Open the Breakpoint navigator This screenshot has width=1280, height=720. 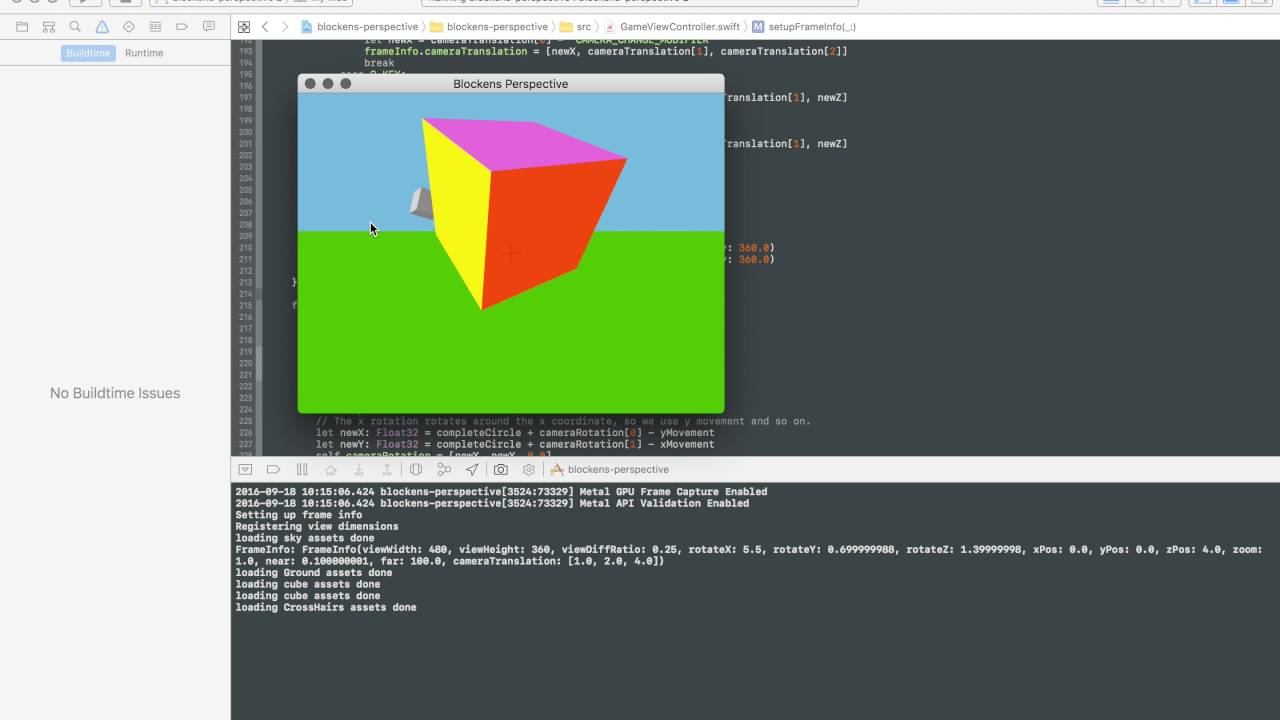[x=182, y=27]
